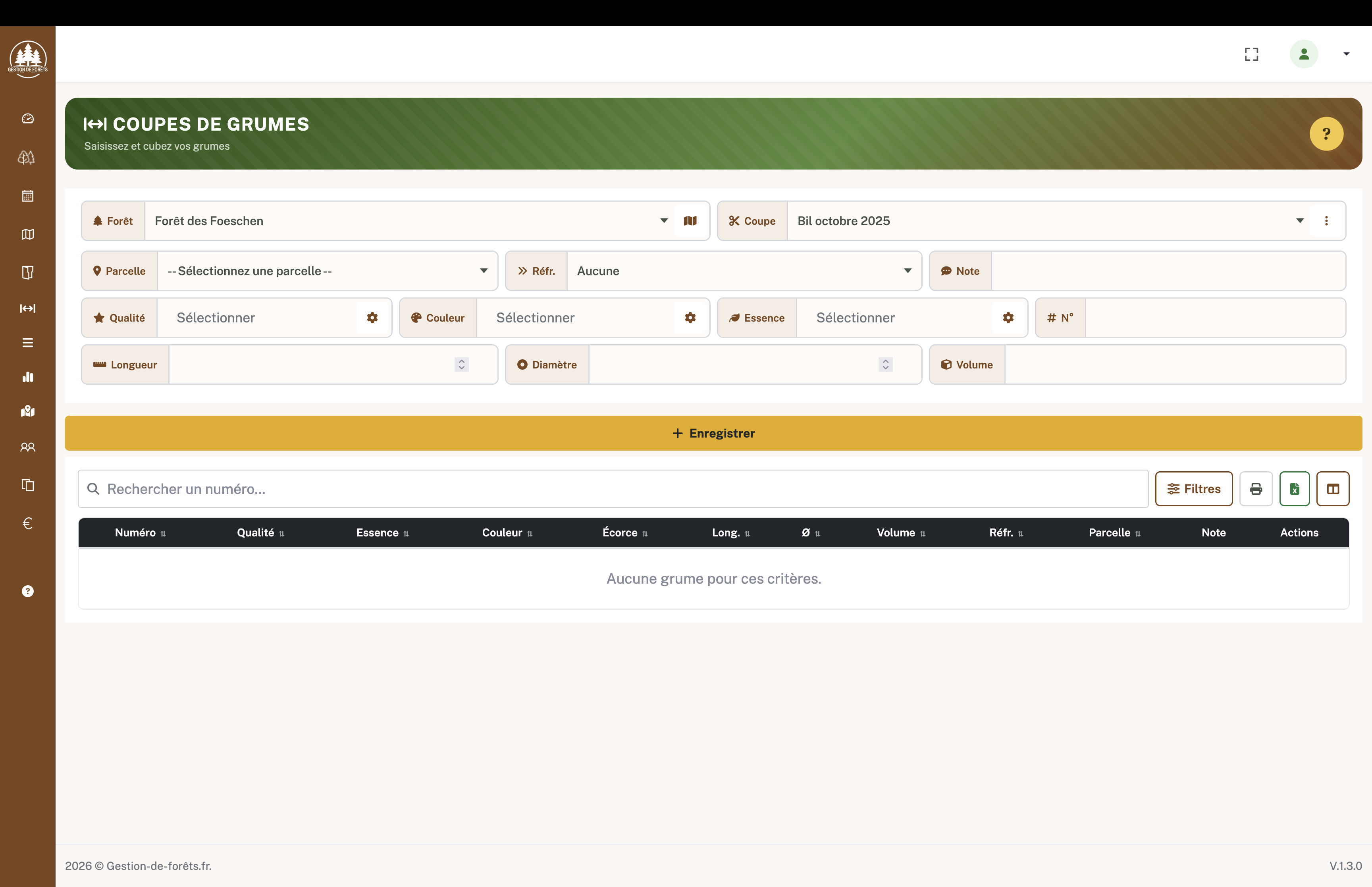Open the yellow help button in banner
Viewport: 1372px width, 887px height.
1326,134
